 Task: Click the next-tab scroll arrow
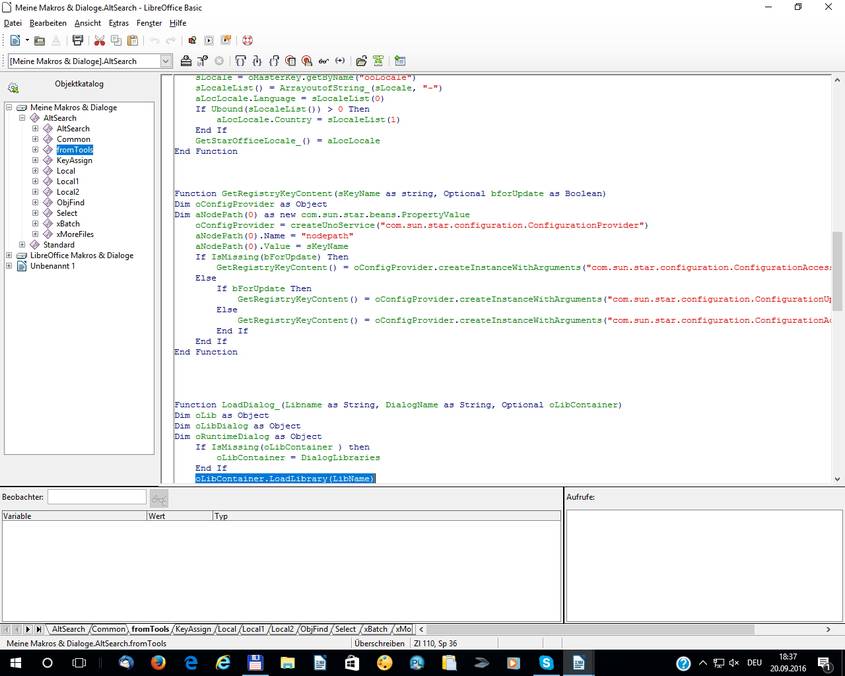(x=28, y=629)
